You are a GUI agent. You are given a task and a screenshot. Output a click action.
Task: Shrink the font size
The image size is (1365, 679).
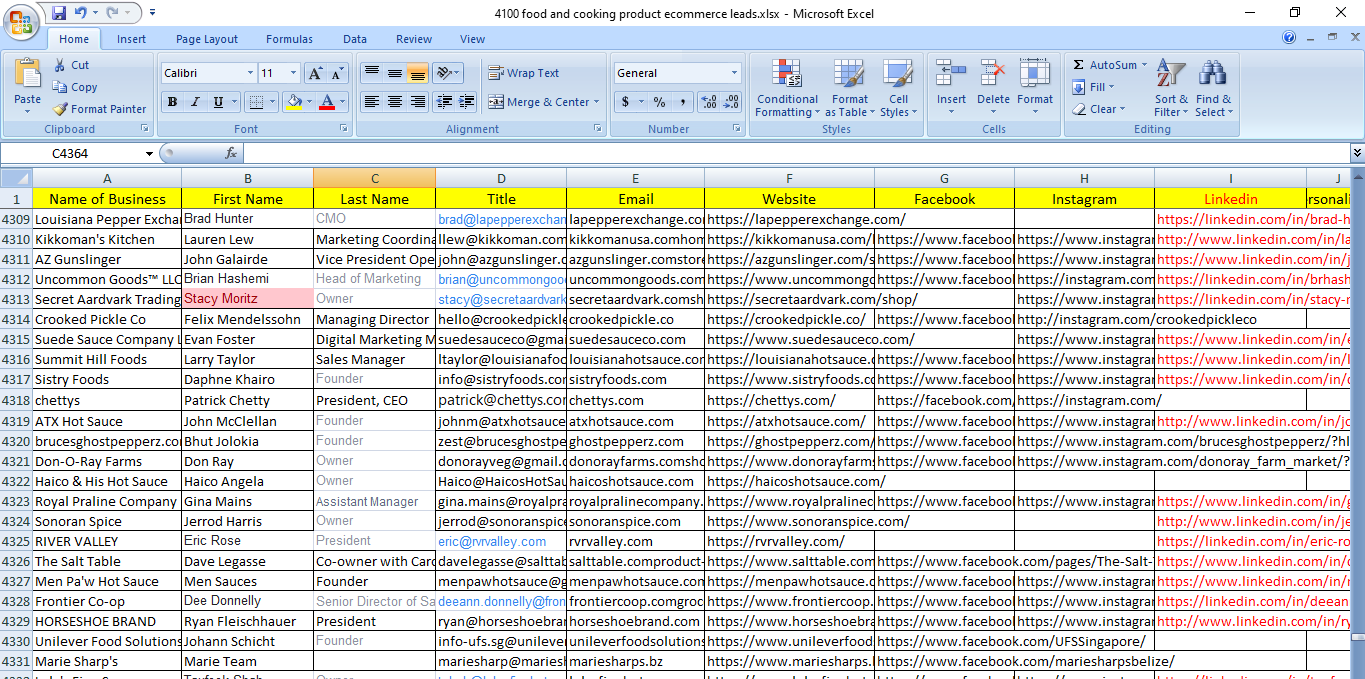pyautogui.click(x=336, y=73)
